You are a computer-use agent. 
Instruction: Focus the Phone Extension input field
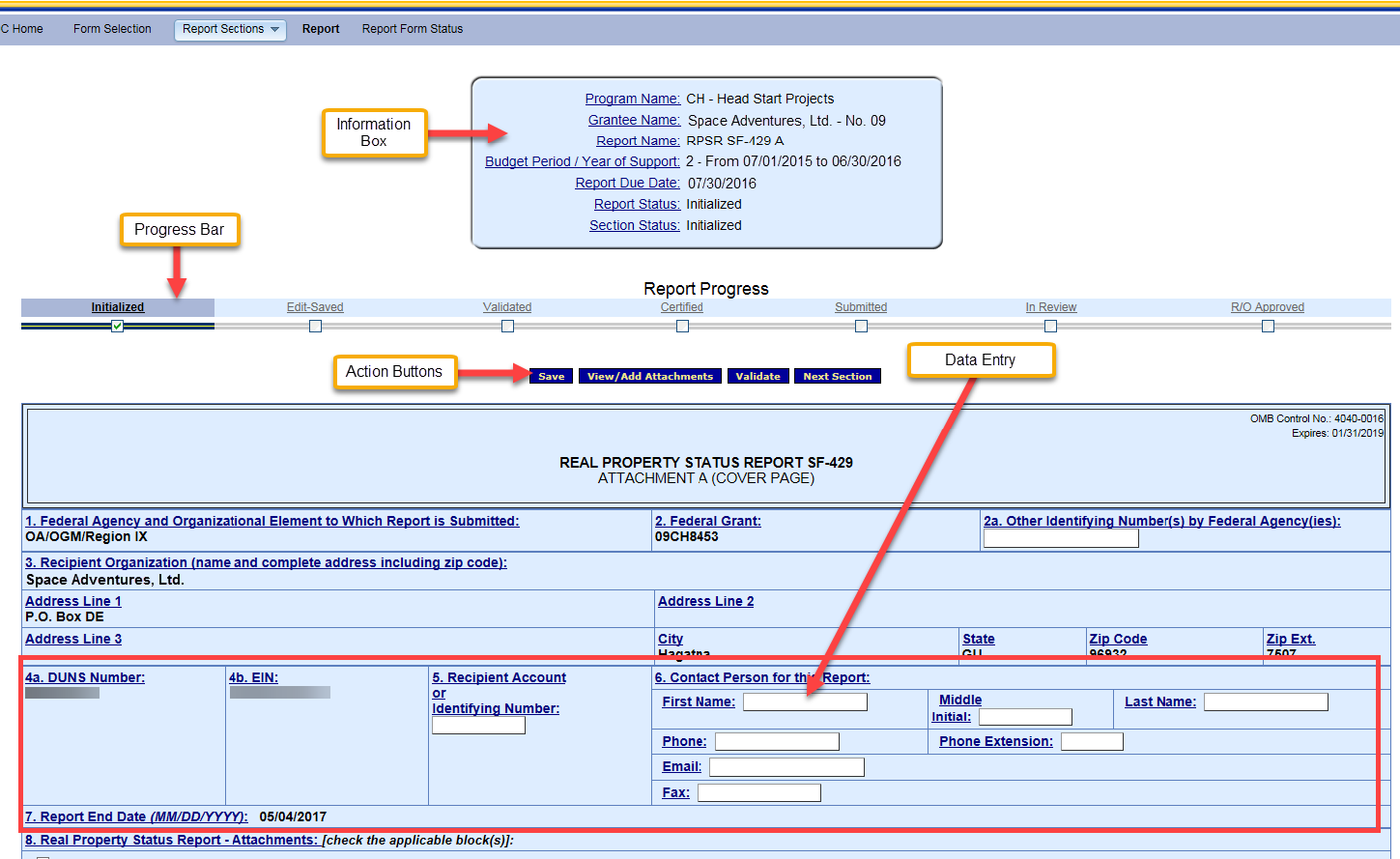click(x=1092, y=742)
